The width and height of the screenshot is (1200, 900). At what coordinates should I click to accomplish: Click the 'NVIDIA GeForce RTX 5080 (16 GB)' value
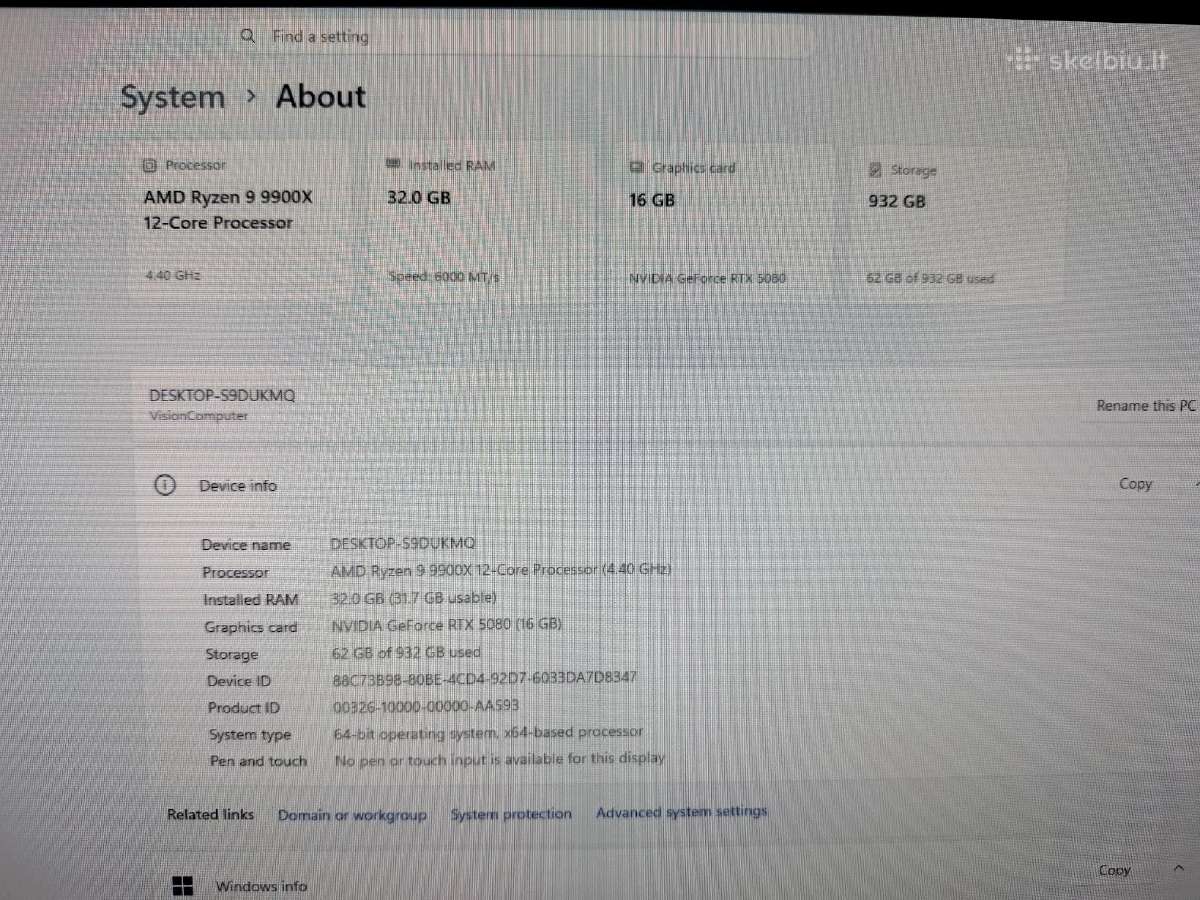tap(447, 624)
